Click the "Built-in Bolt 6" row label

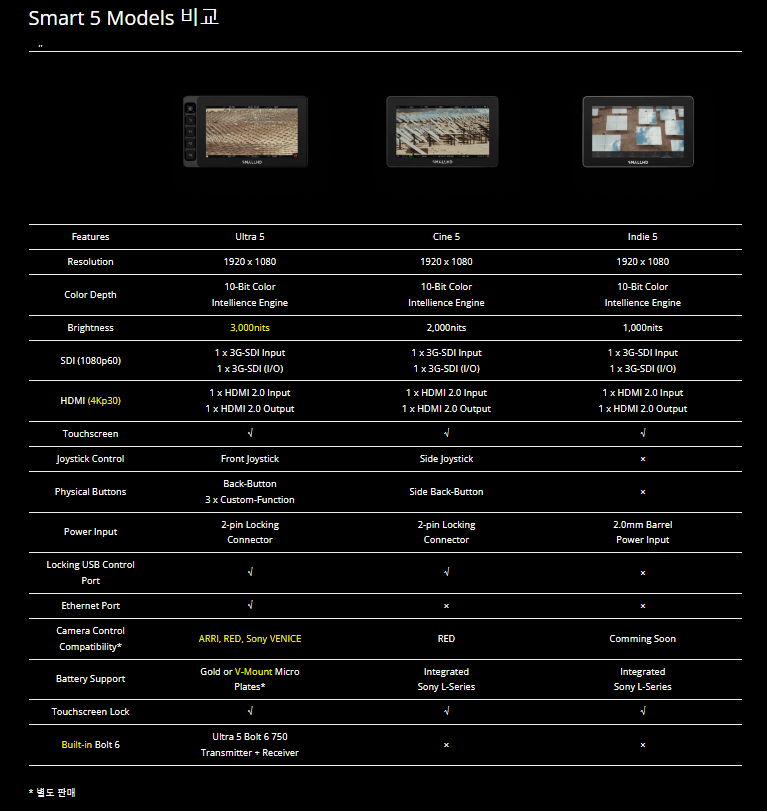coord(91,745)
